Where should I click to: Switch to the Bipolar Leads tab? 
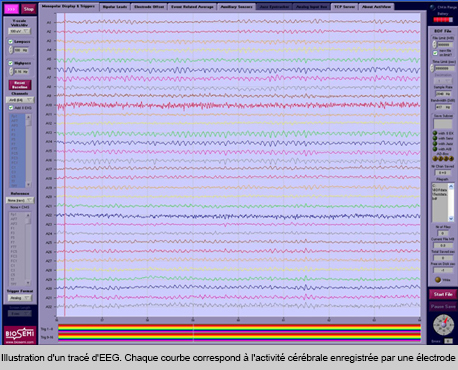point(115,7)
